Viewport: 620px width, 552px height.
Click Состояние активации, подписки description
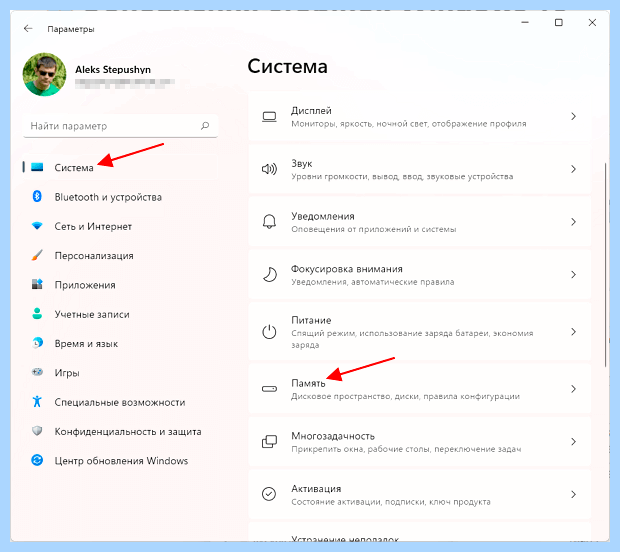391,502
